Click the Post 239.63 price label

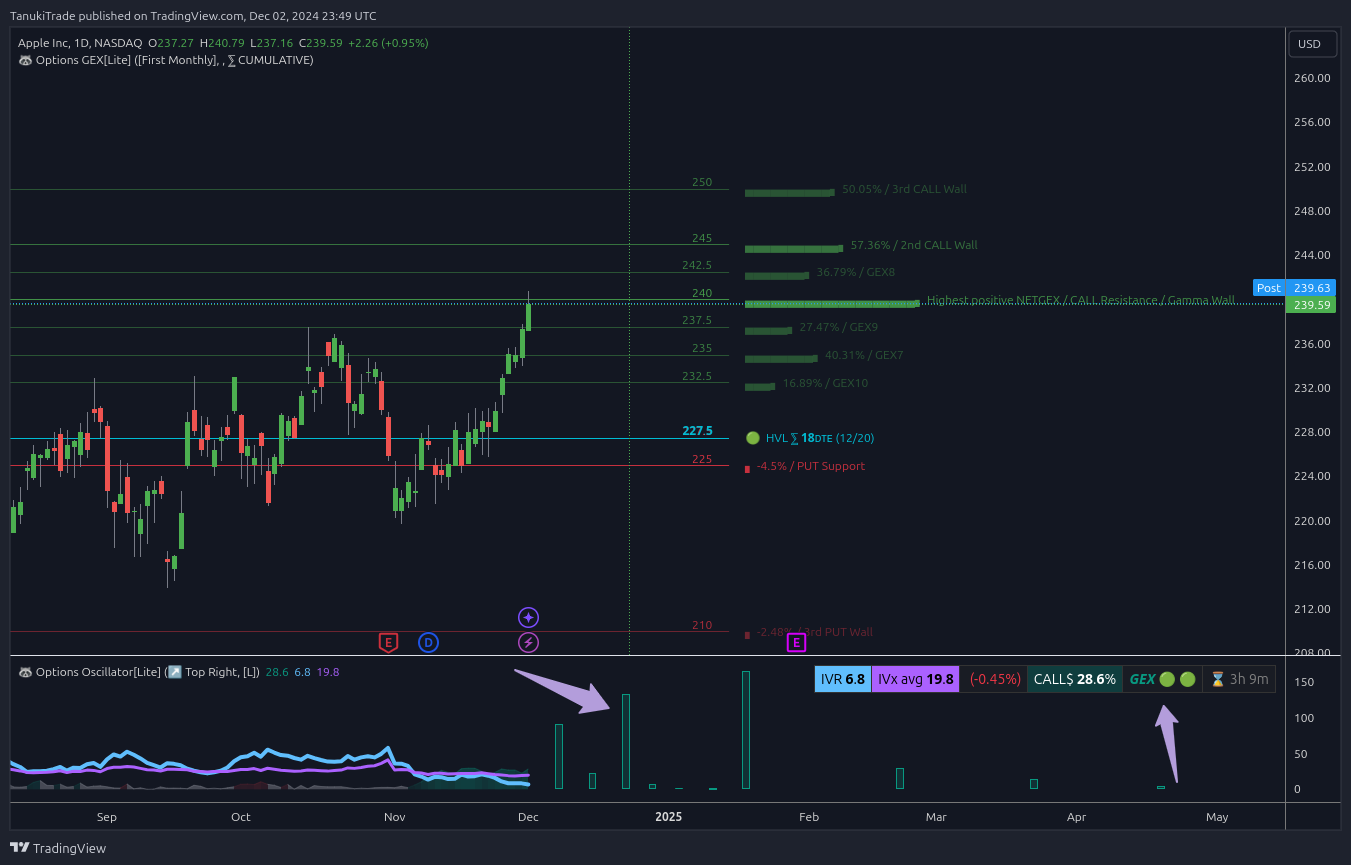click(1296, 288)
